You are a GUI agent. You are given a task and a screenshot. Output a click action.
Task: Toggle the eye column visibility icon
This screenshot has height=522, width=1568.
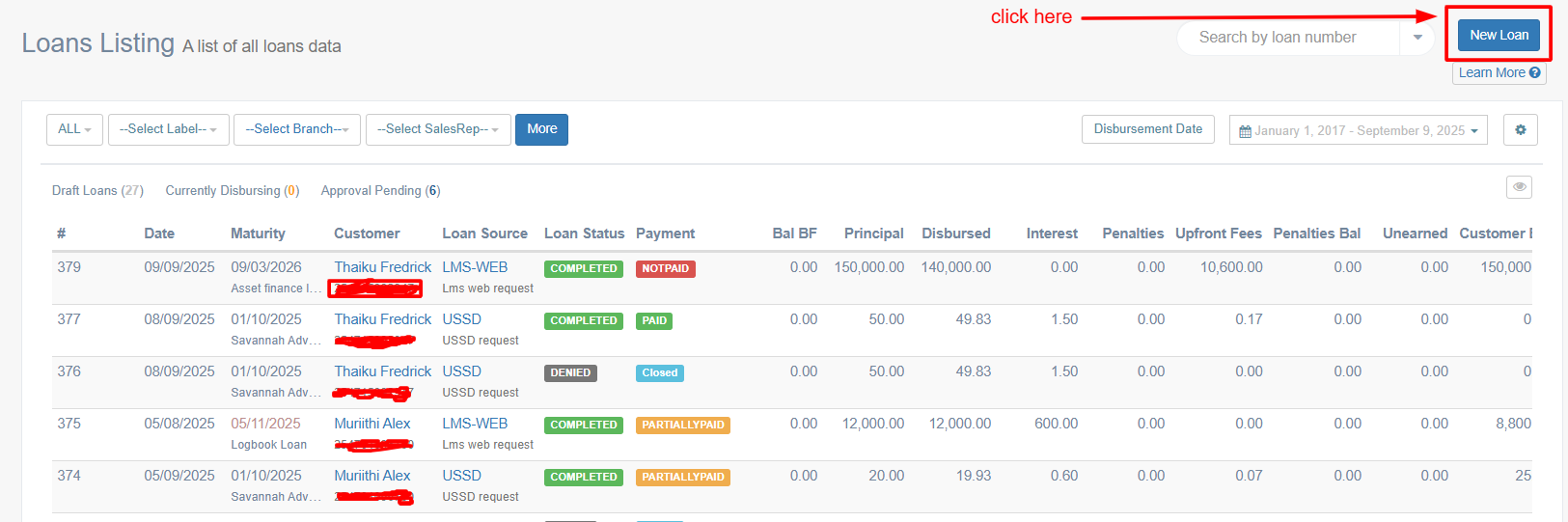(x=1519, y=187)
